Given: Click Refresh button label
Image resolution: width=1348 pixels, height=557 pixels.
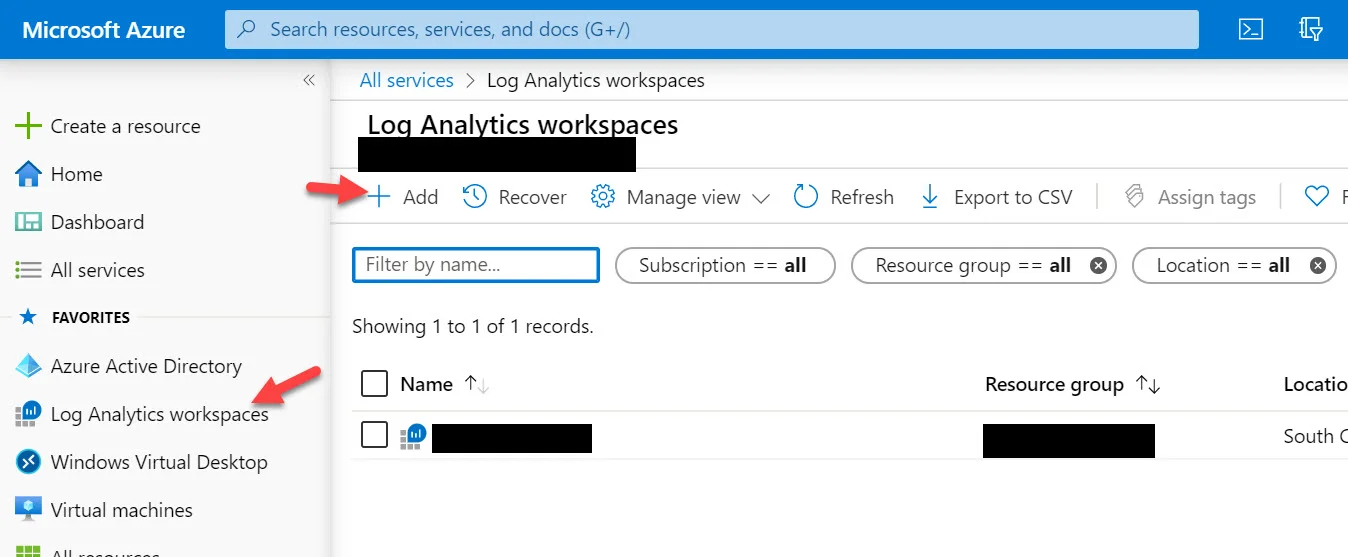Looking at the screenshot, I should [862, 197].
